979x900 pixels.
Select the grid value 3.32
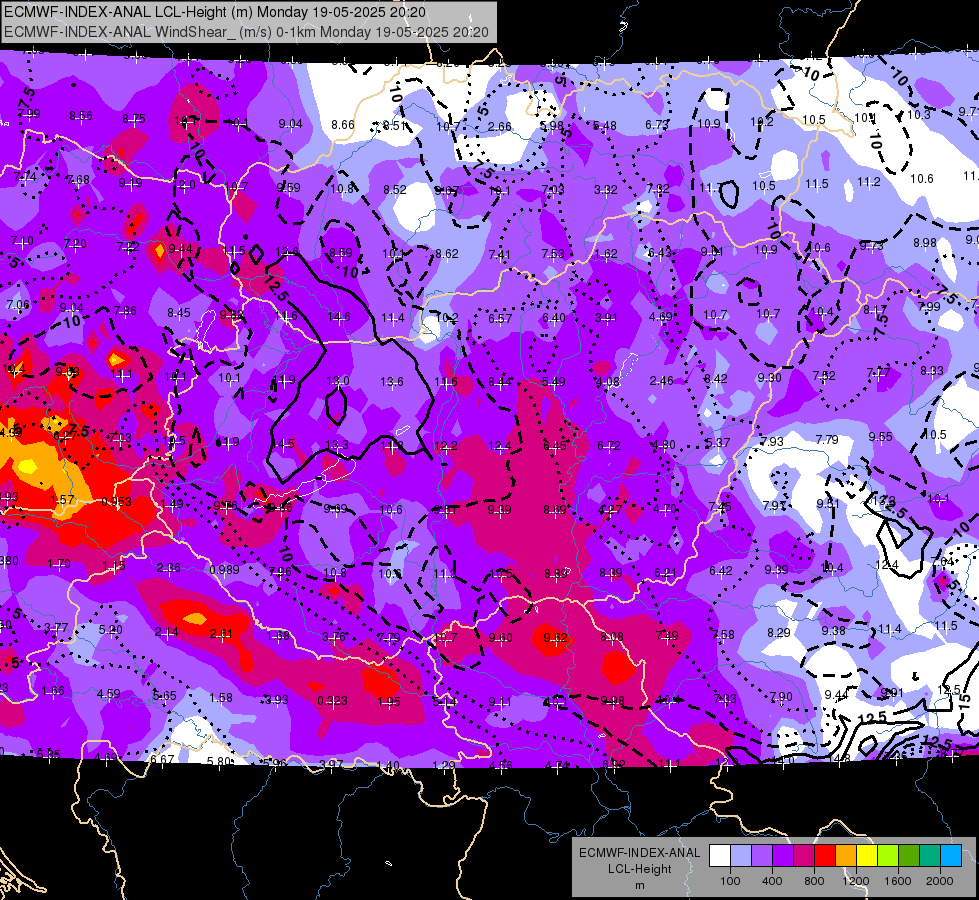[x=606, y=189]
